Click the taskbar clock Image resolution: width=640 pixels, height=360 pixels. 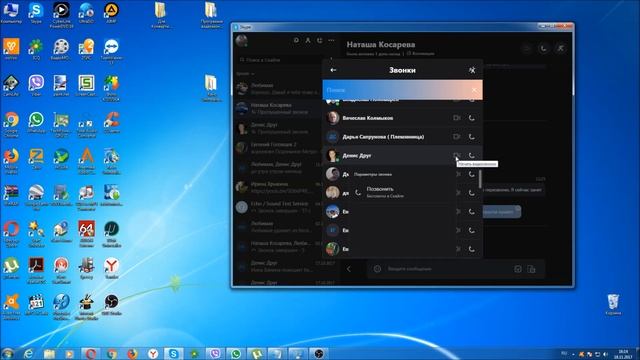coord(623,354)
